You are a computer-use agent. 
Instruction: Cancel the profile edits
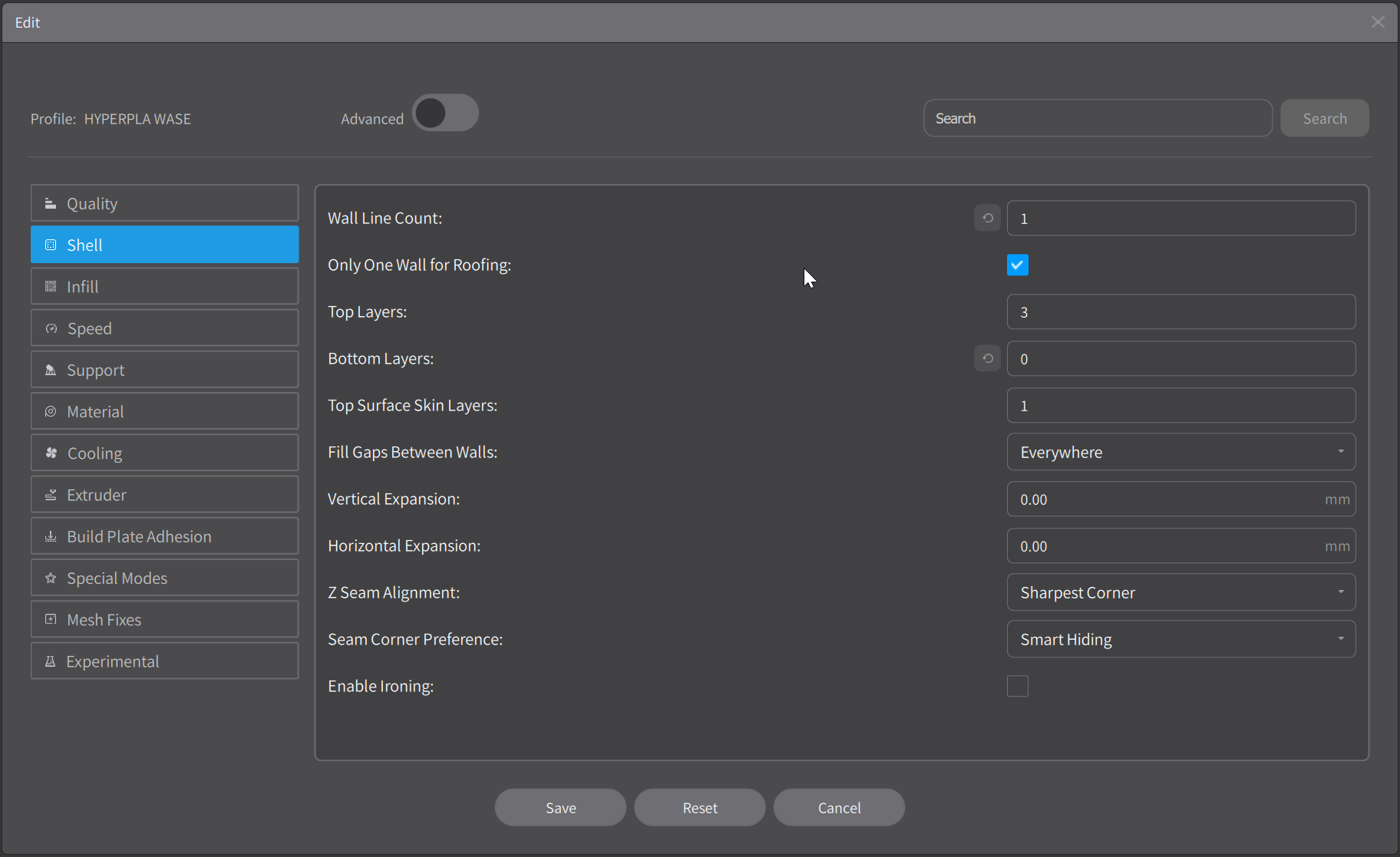(x=839, y=807)
